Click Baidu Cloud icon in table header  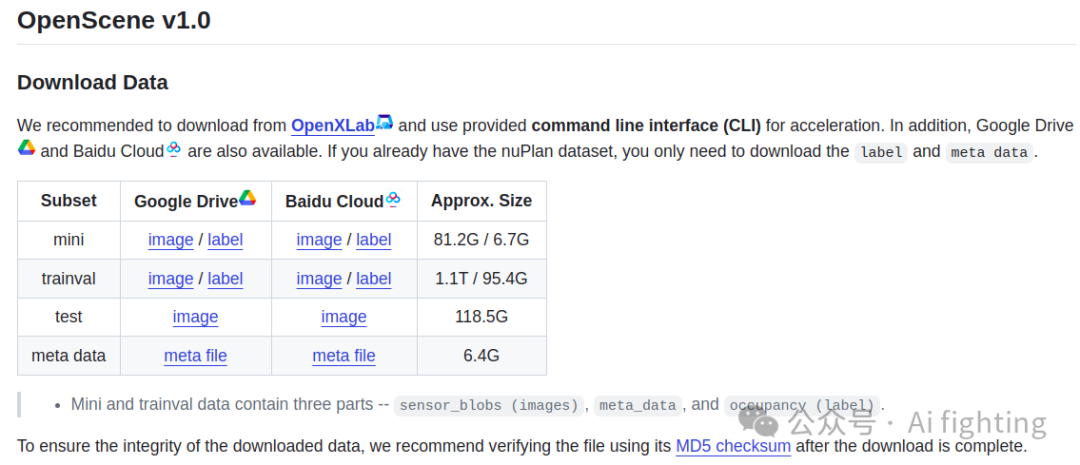tap(393, 199)
